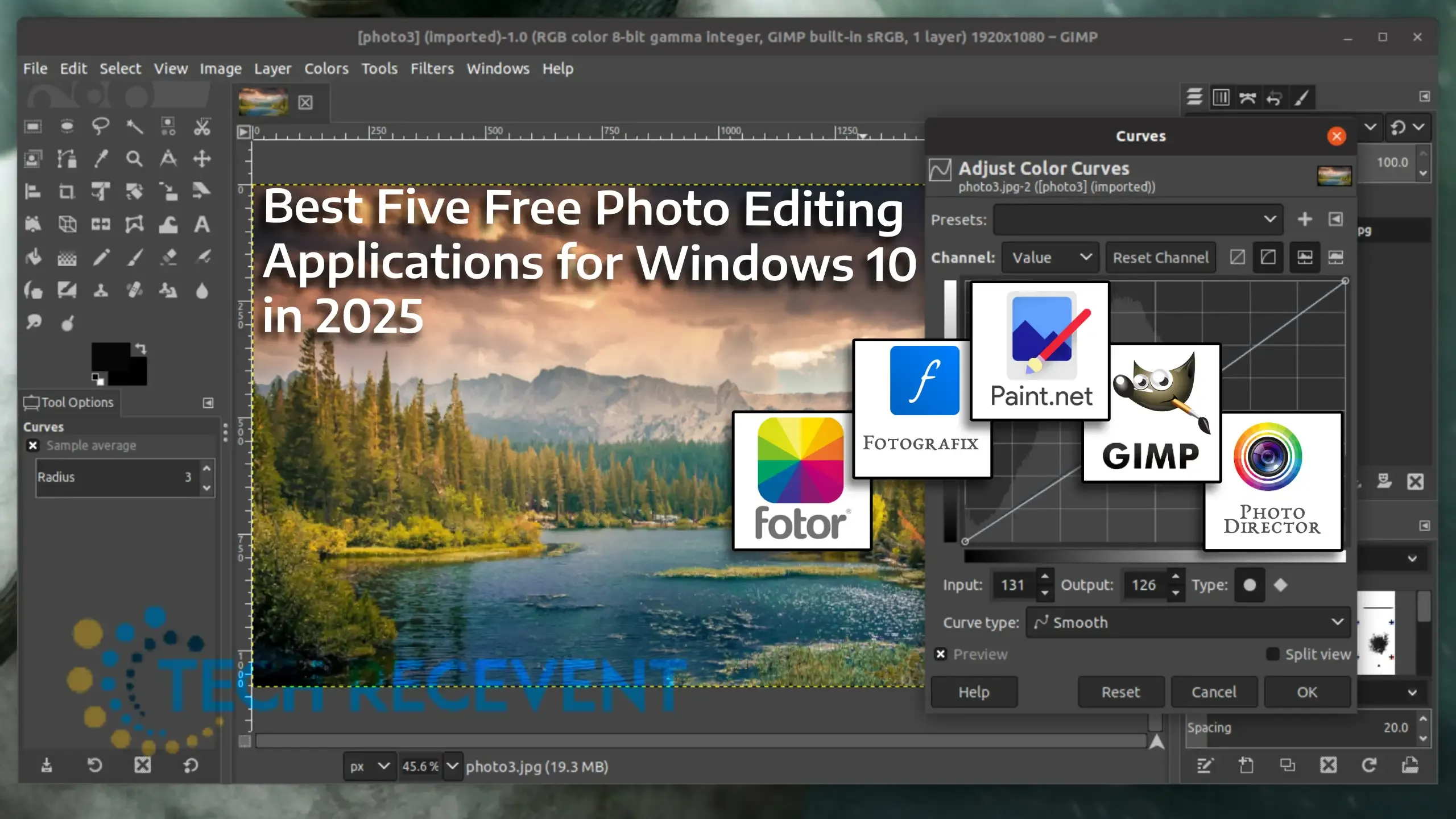Open the Channel Value dropdown
1456x819 pixels.
(x=1050, y=258)
